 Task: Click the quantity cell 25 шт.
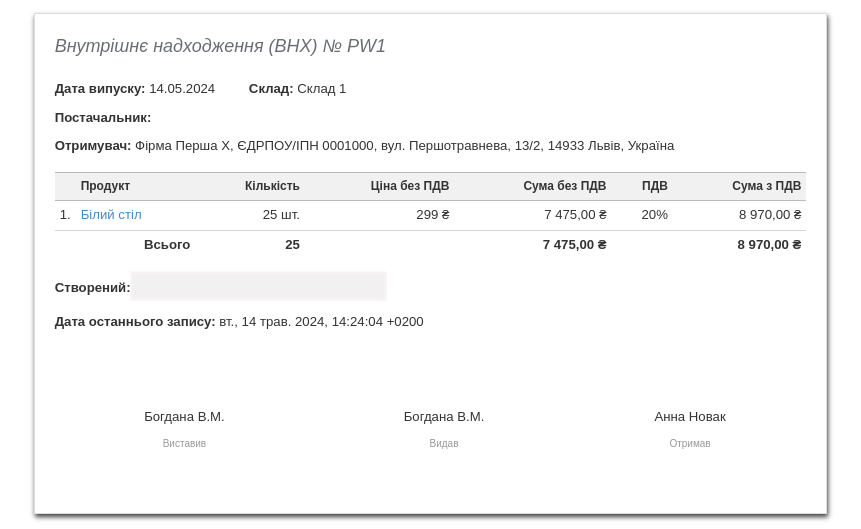click(281, 215)
